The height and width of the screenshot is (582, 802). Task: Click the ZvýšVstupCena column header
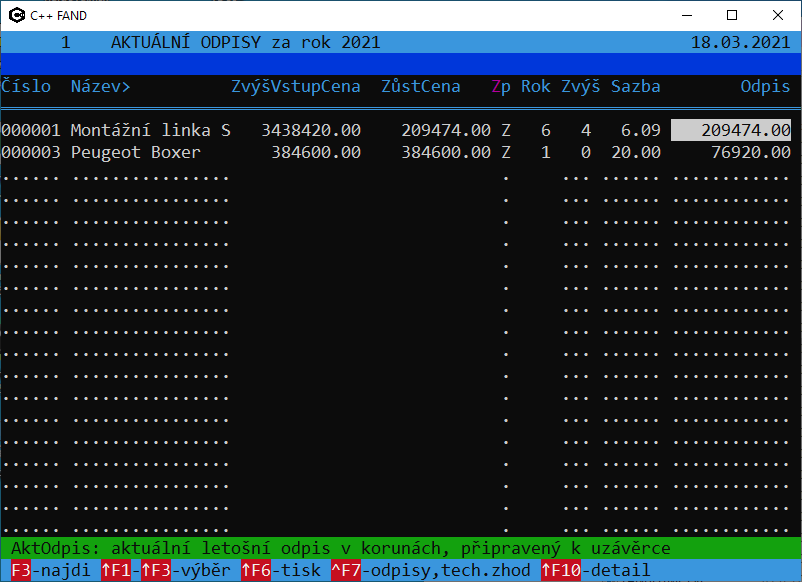[295, 87]
